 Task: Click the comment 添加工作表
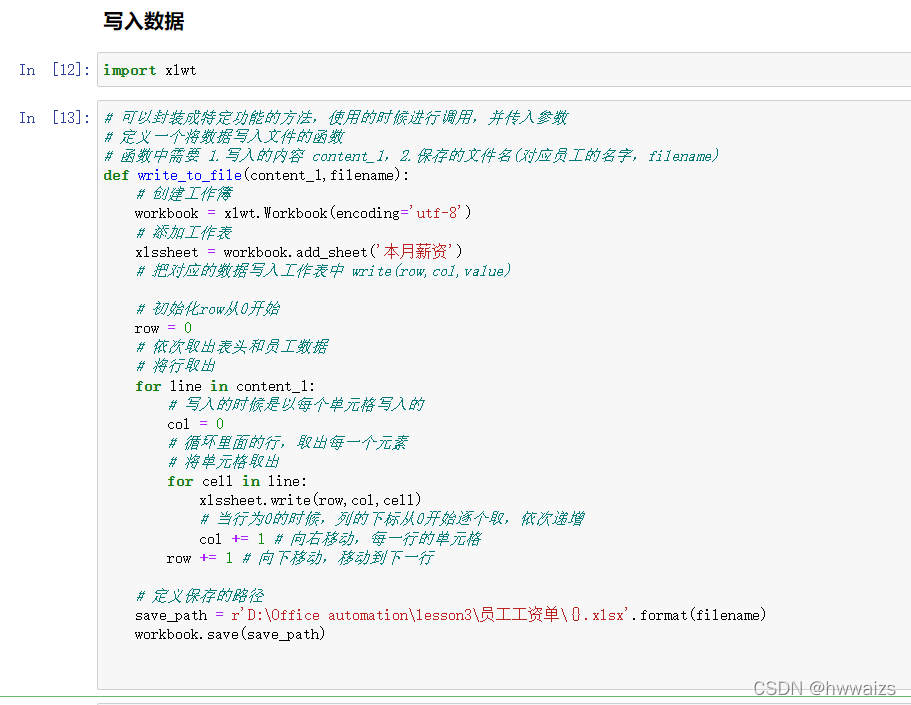[184, 232]
